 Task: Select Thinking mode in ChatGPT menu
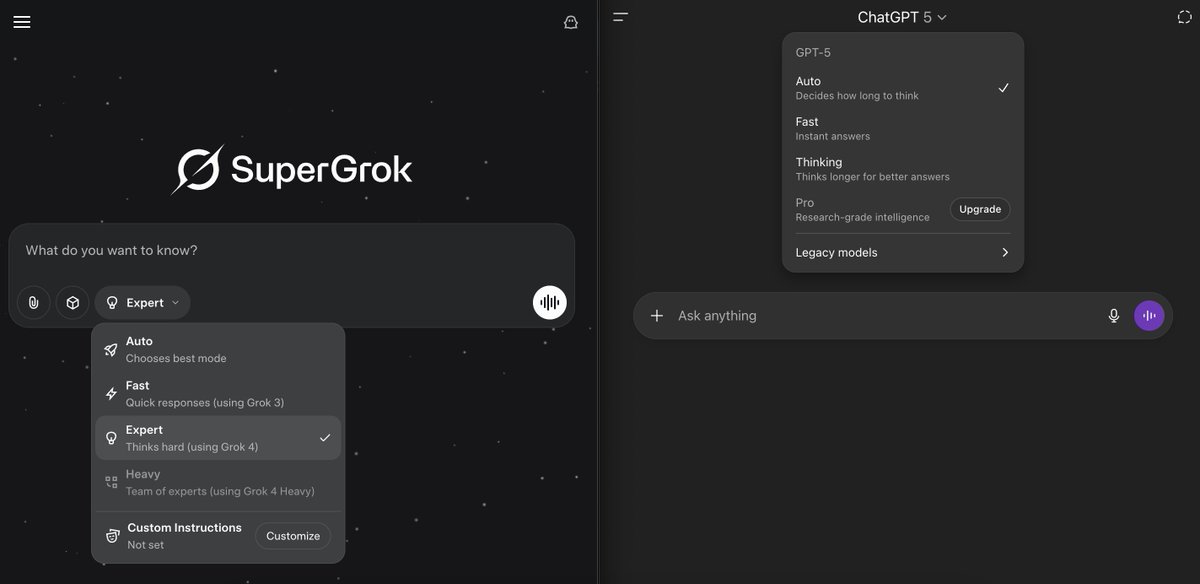(903, 169)
